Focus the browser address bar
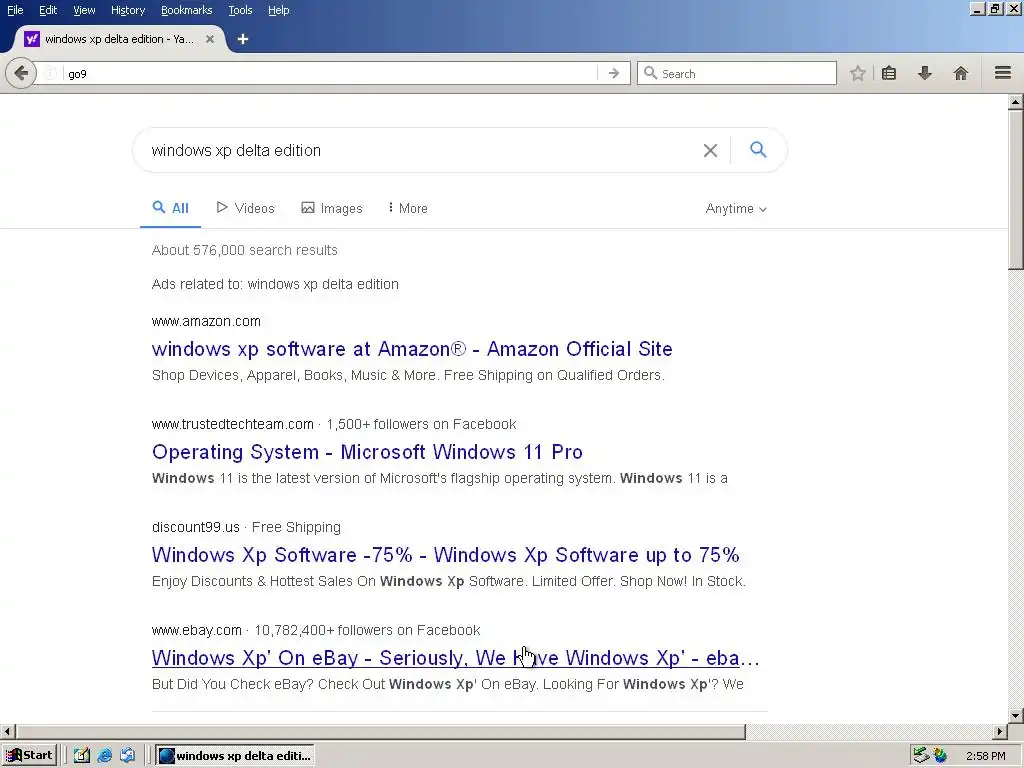This screenshot has height=768, width=1024. [x=330, y=73]
